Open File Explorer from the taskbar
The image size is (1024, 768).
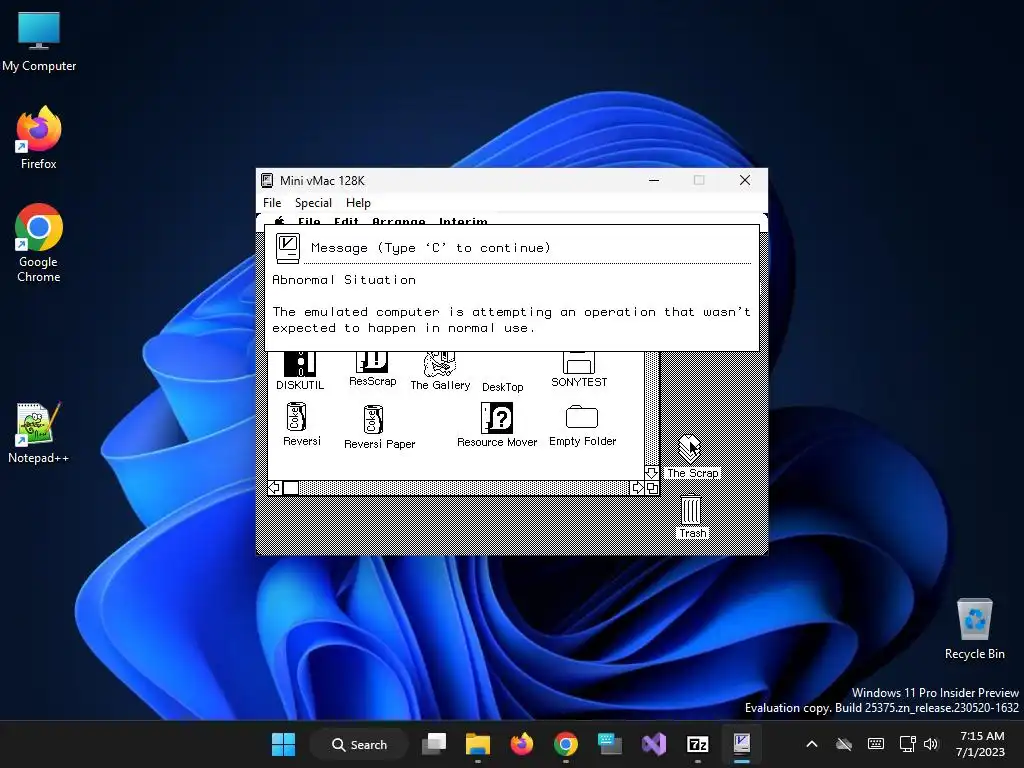tap(477, 744)
